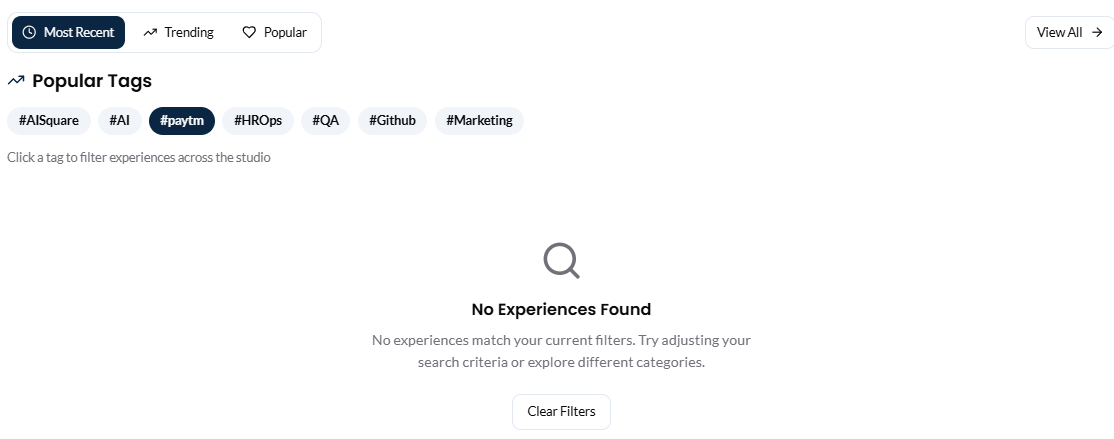The width and height of the screenshot is (1114, 439).
Task: Switch to the Trending tab
Action: pos(178,33)
